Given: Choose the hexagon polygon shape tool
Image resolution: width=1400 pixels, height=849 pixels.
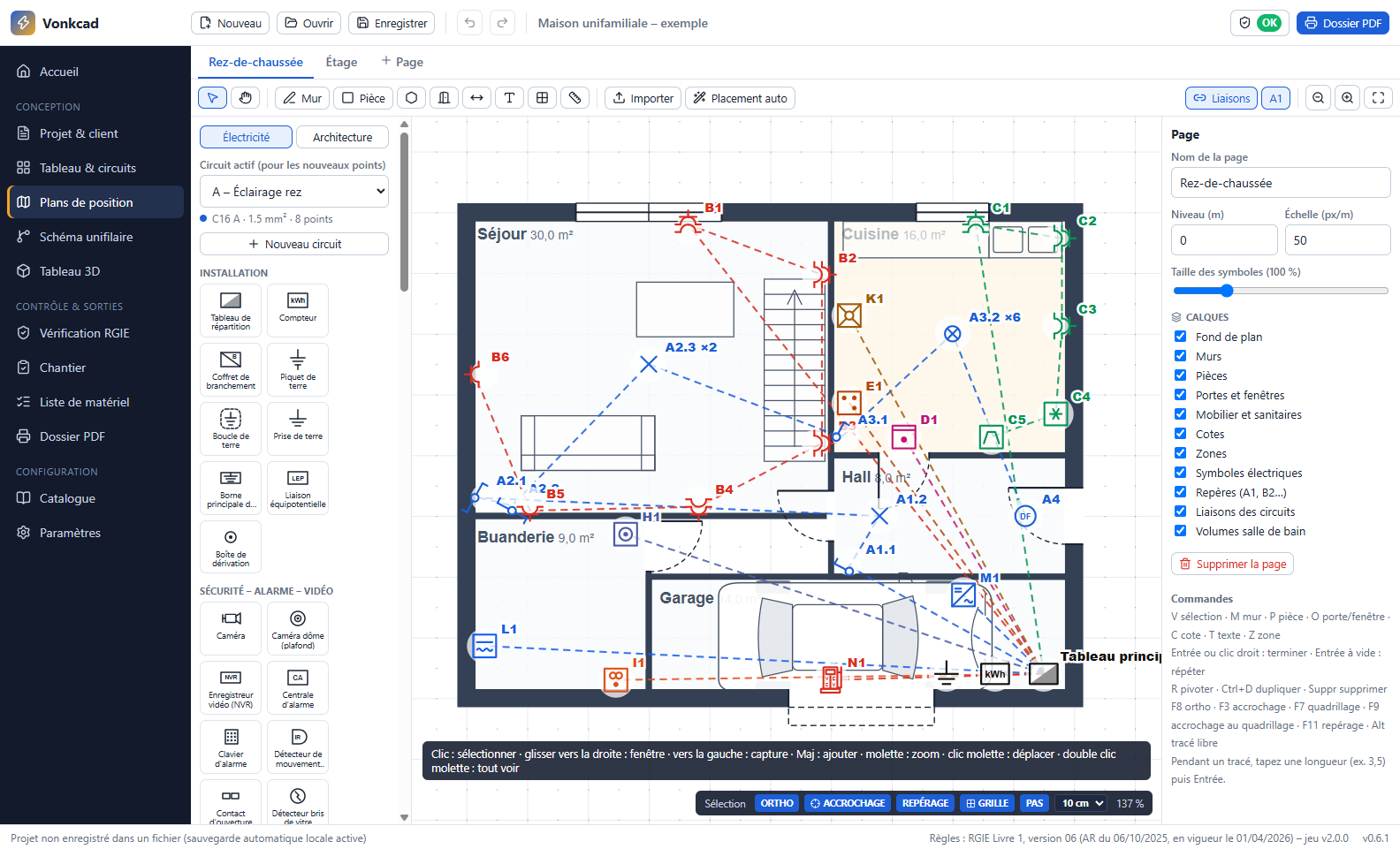Looking at the screenshot, I should [x=412, y=98].
